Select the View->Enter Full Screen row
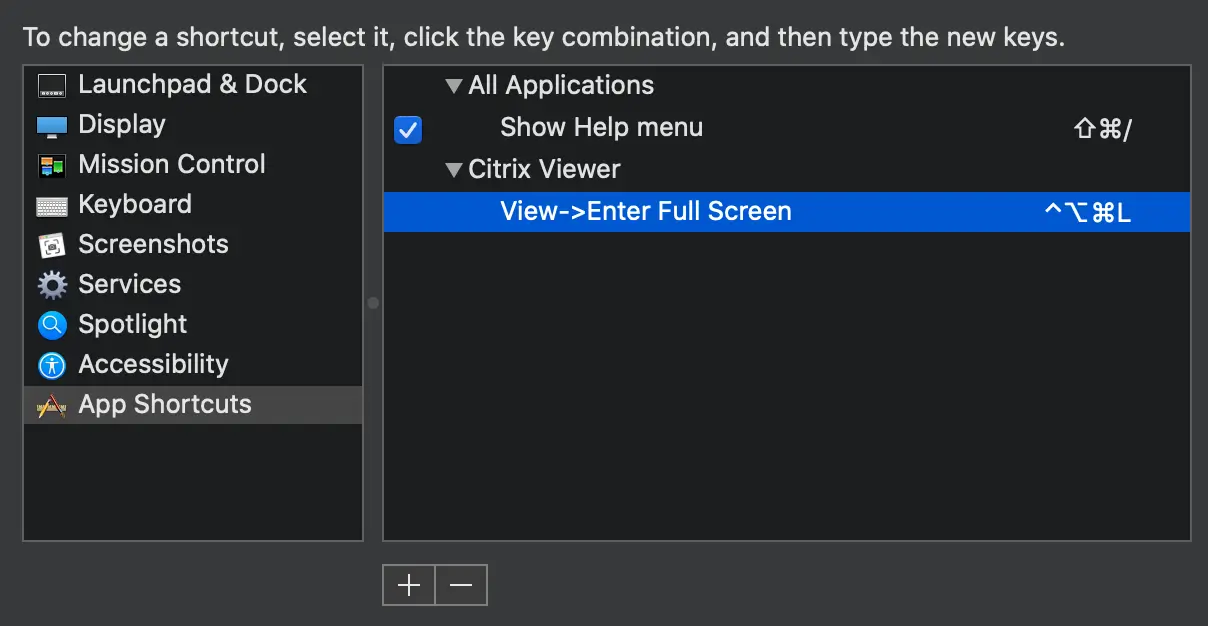The image size is (1208, 626). click(x=645, y=211)
